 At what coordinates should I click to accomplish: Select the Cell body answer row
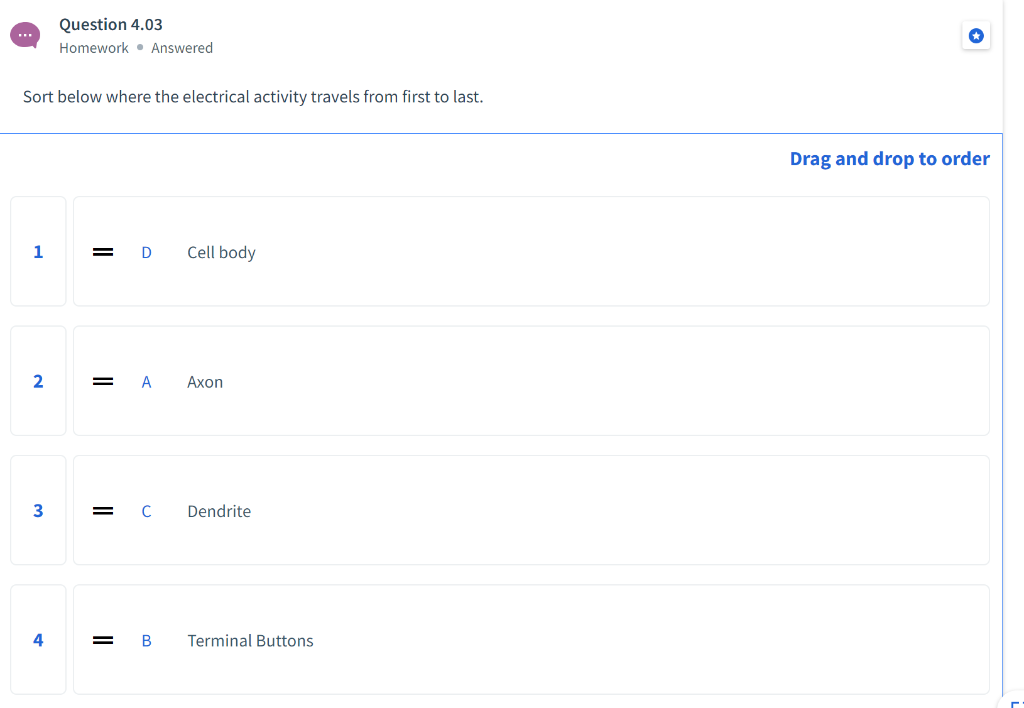[530, 251]
